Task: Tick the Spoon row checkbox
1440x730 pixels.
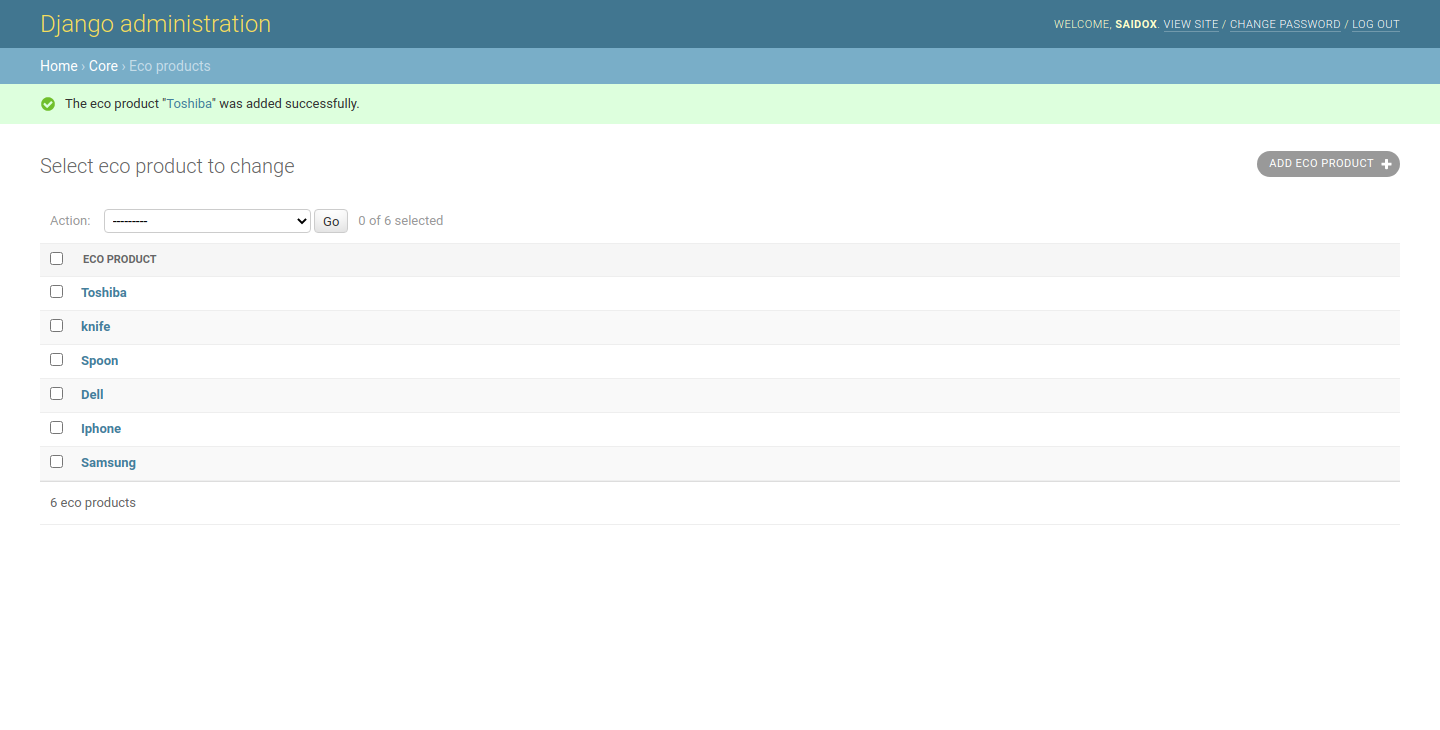Action: point(57,360)
